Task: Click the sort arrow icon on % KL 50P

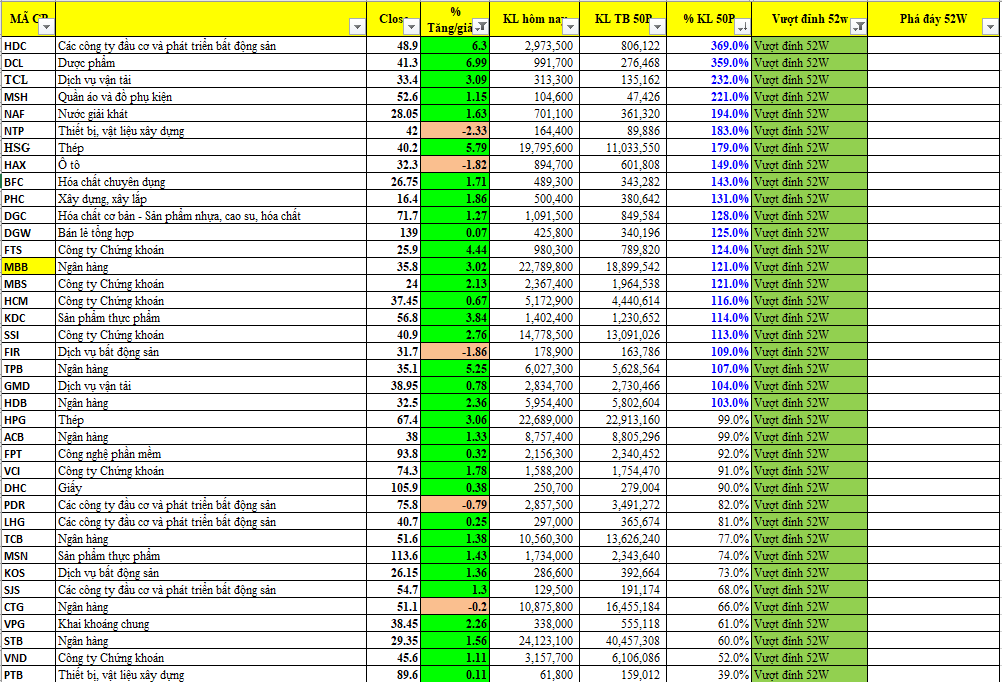Action: (x=743, y=28)
